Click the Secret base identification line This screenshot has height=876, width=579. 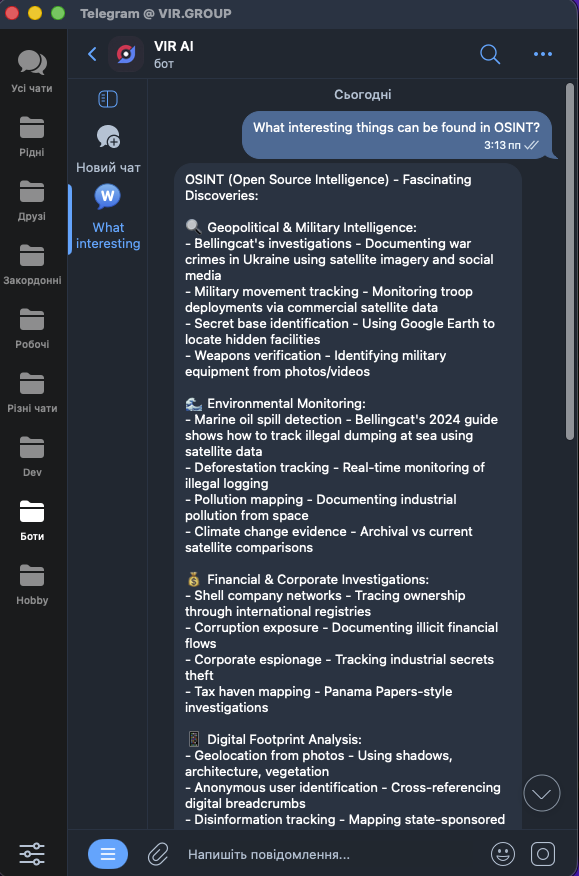[340, 331]
